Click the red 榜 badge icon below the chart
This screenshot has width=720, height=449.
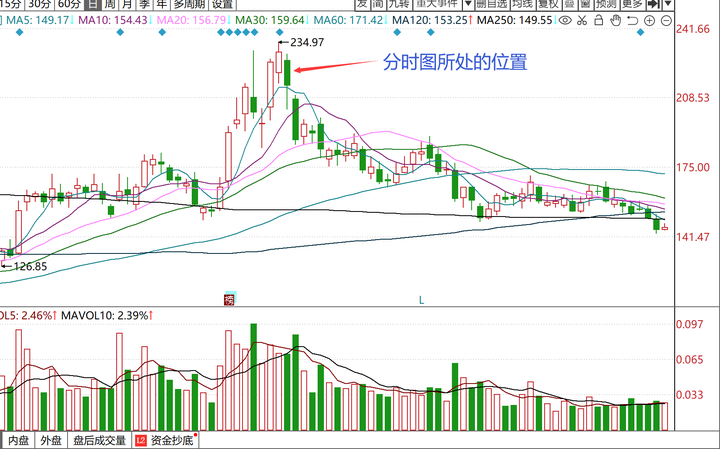[x=229, y=300]
